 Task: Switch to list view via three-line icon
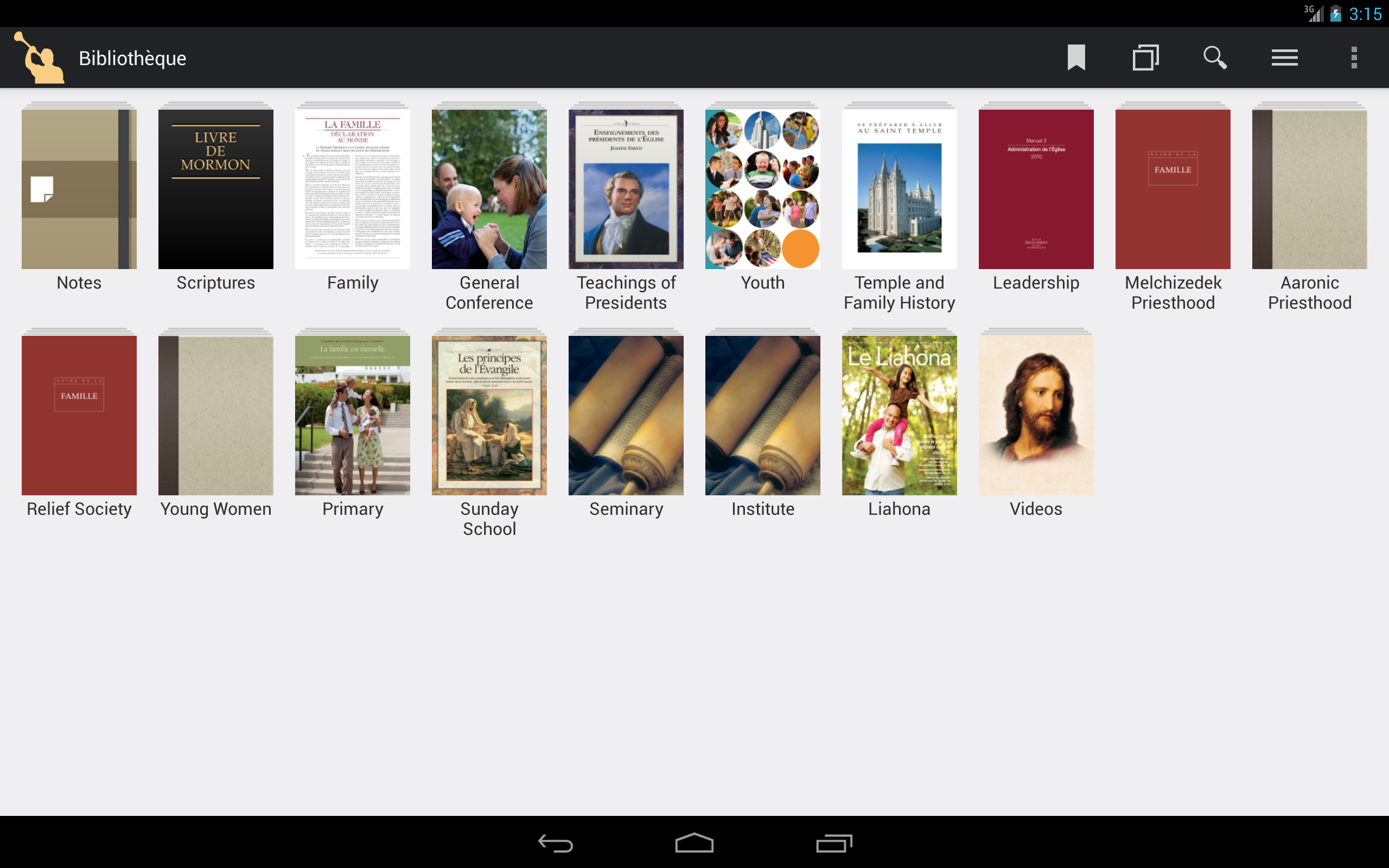pos(1284,58)
